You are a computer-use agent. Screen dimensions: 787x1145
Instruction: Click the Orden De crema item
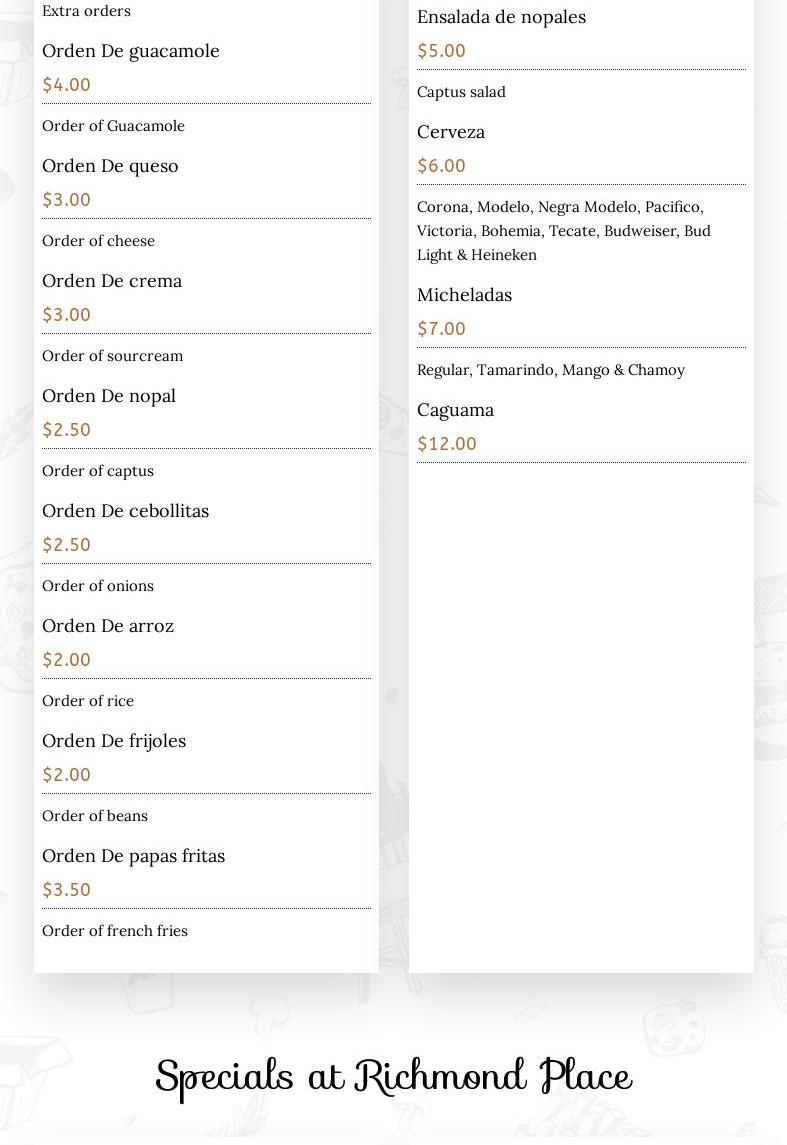pyautogui.click(x=112, y=281)
